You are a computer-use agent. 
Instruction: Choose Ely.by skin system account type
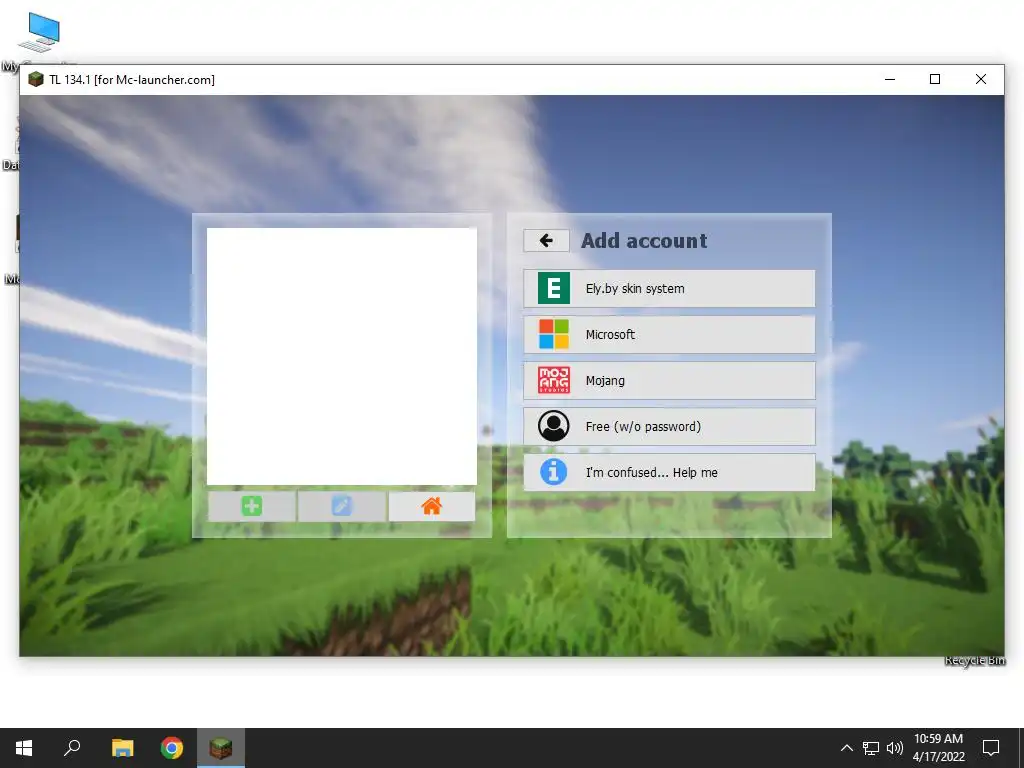[669, 289]
